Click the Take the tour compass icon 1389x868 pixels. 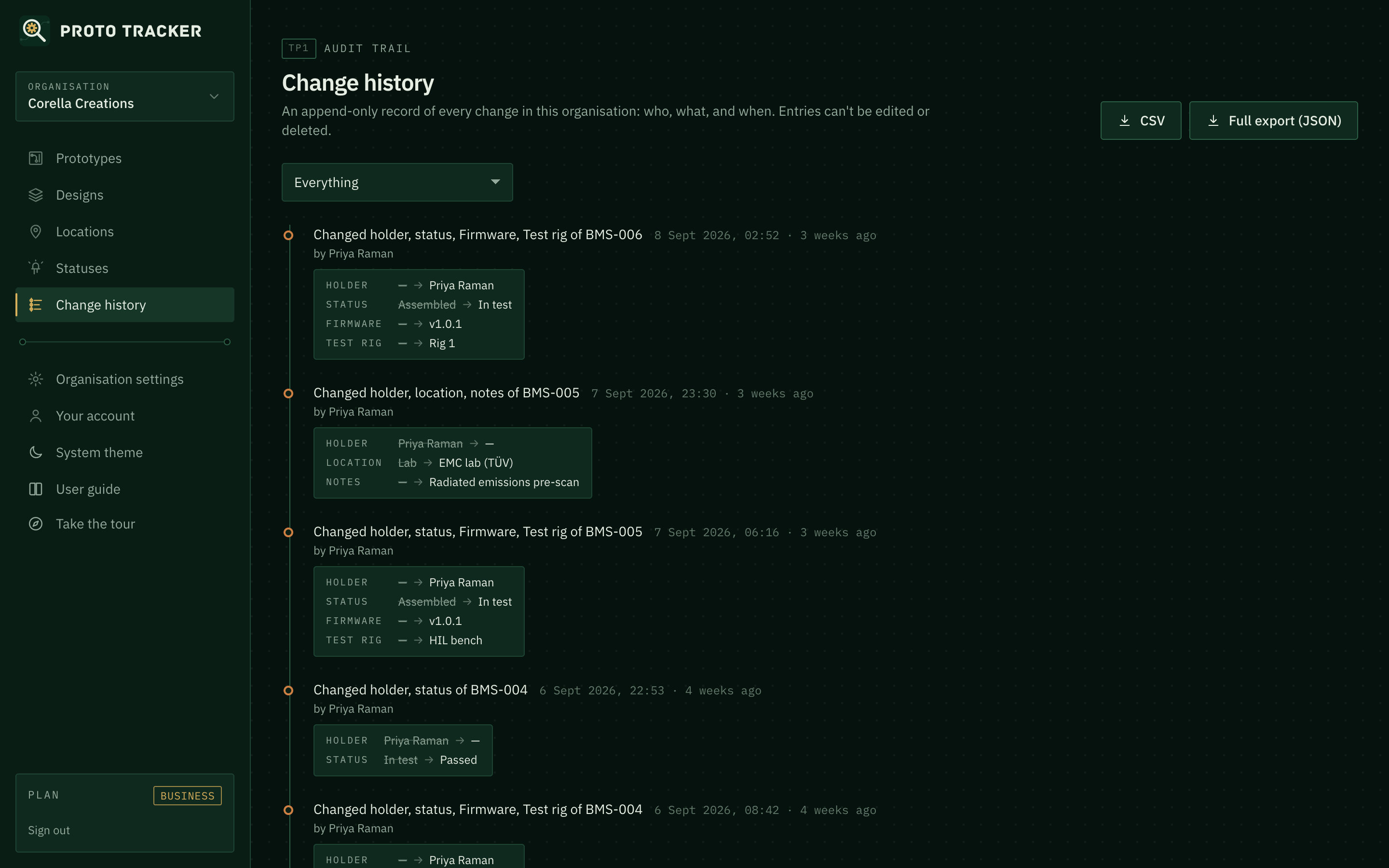[x=36, y=524]
